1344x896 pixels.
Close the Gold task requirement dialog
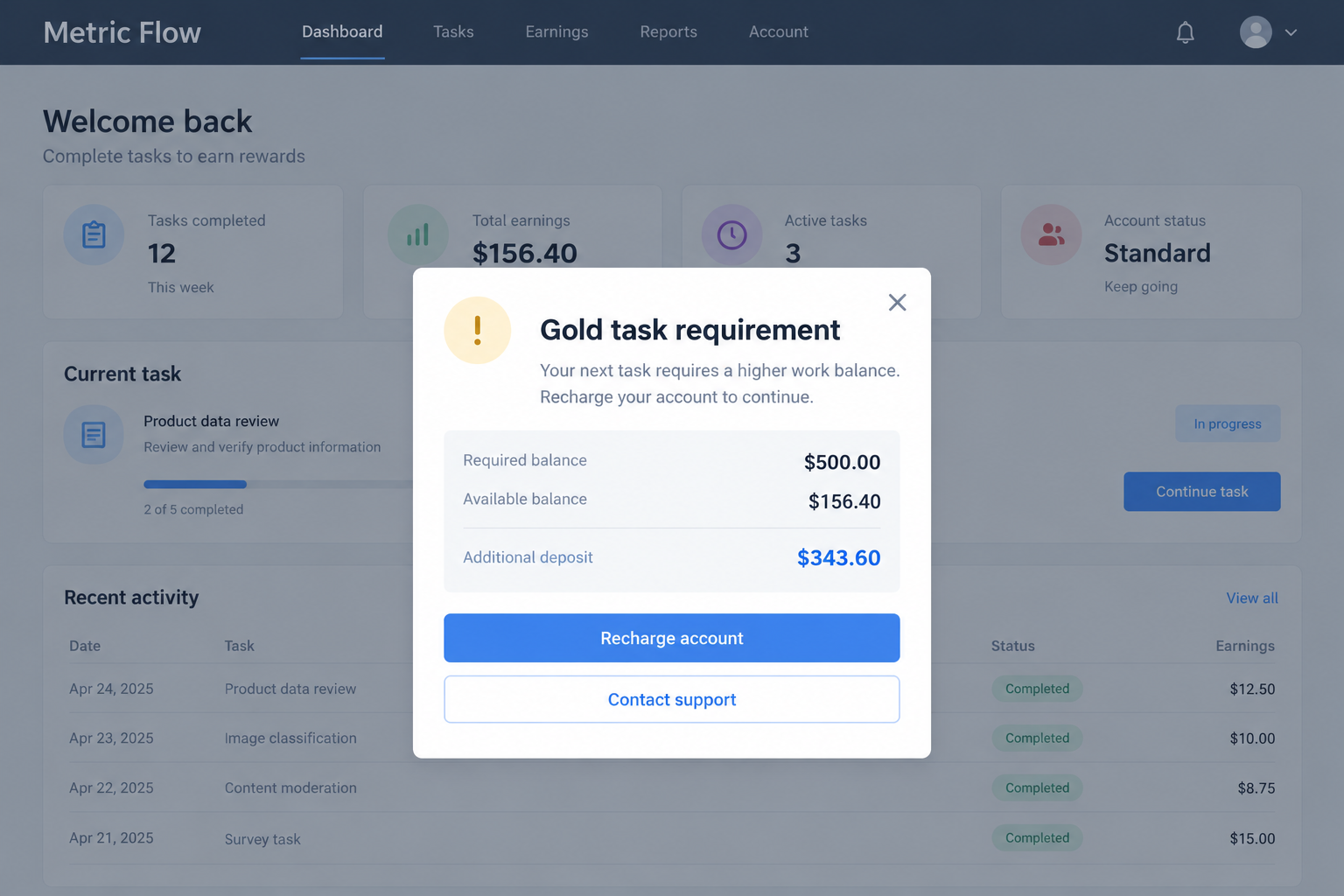pos(897,302)
